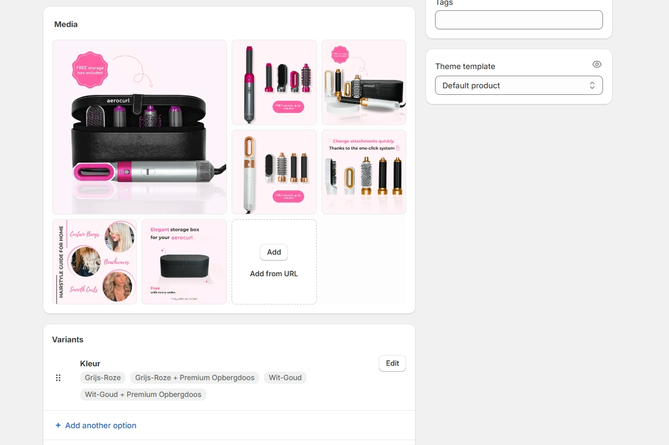Click the Wit-Goud + Premium Opbergdoos tag
Viewport: 669px width, 445px height.
pos(143,394)
